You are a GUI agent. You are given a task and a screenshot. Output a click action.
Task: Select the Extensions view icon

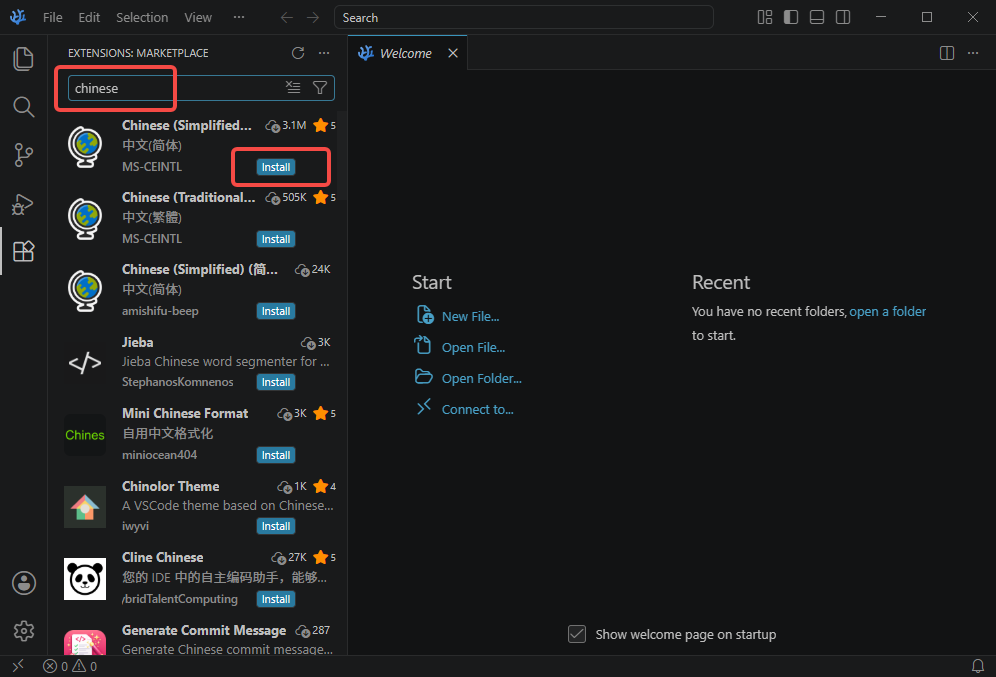pos(24,251)
